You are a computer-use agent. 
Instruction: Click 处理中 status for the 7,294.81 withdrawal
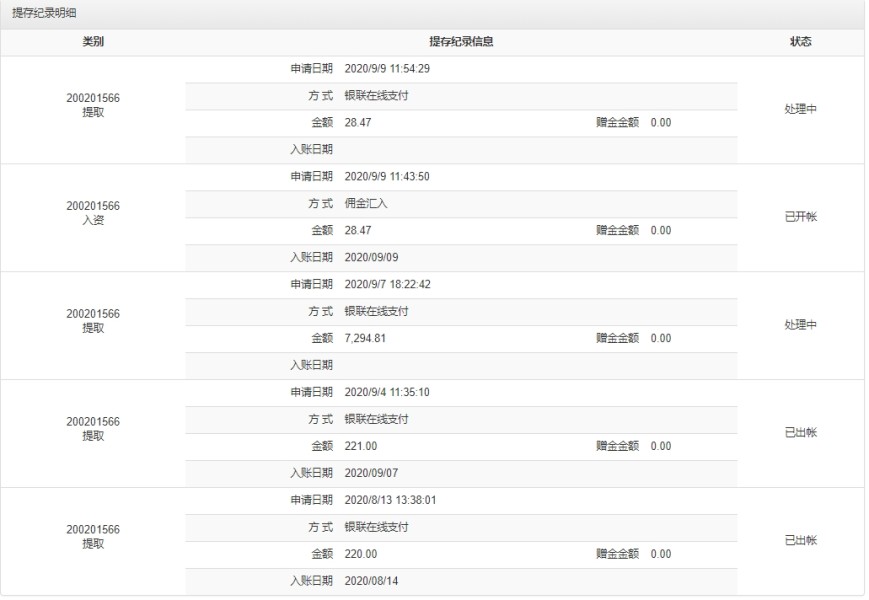[x=800, y=325]
